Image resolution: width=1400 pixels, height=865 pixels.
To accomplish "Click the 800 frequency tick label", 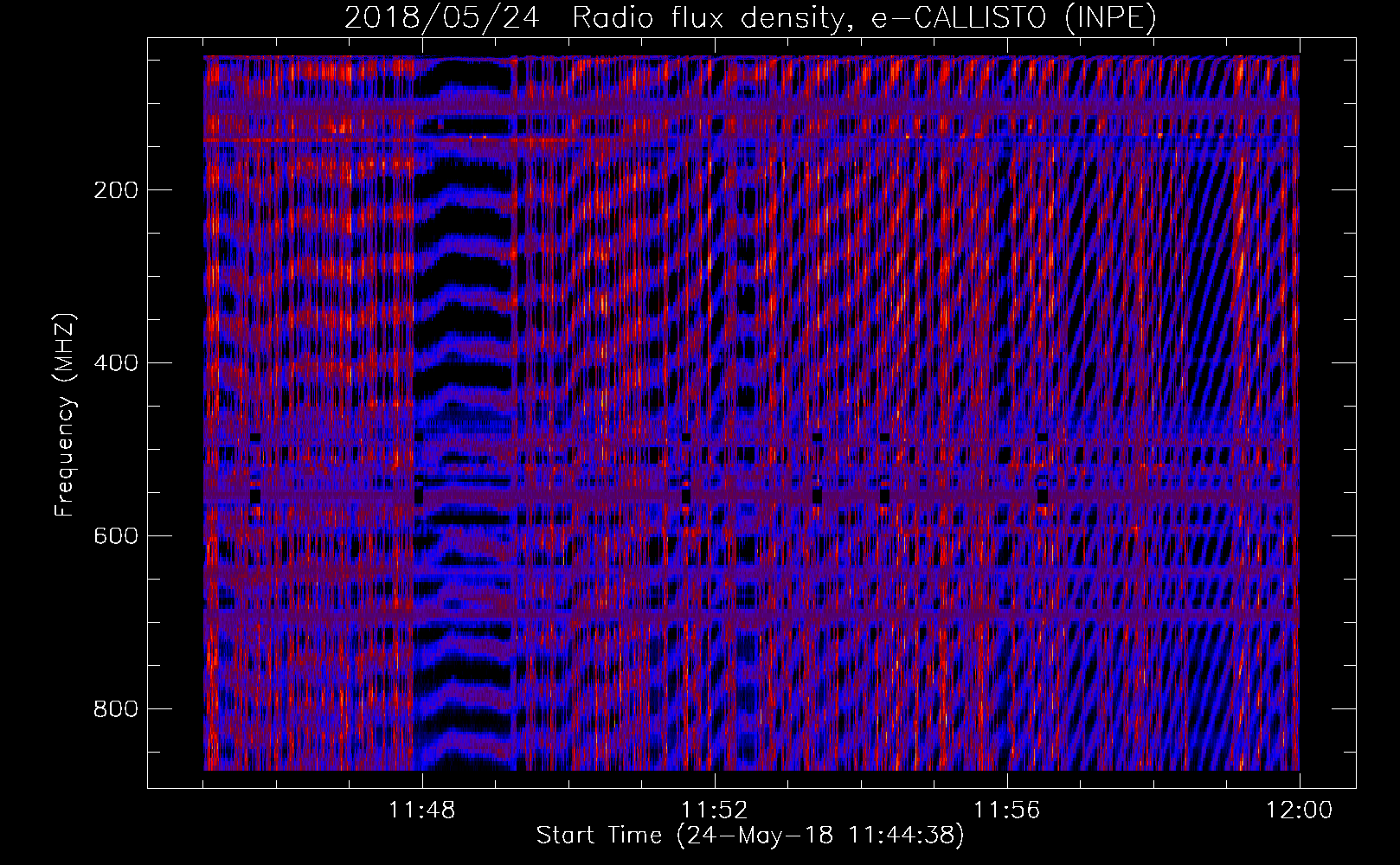I will 116,709.
